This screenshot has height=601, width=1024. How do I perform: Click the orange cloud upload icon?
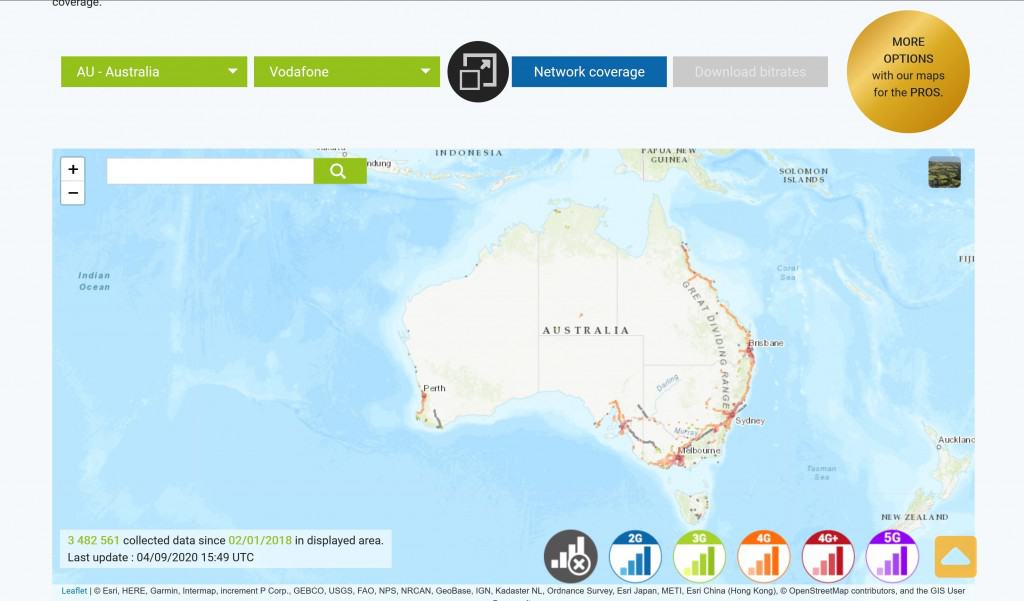[955, 557]
